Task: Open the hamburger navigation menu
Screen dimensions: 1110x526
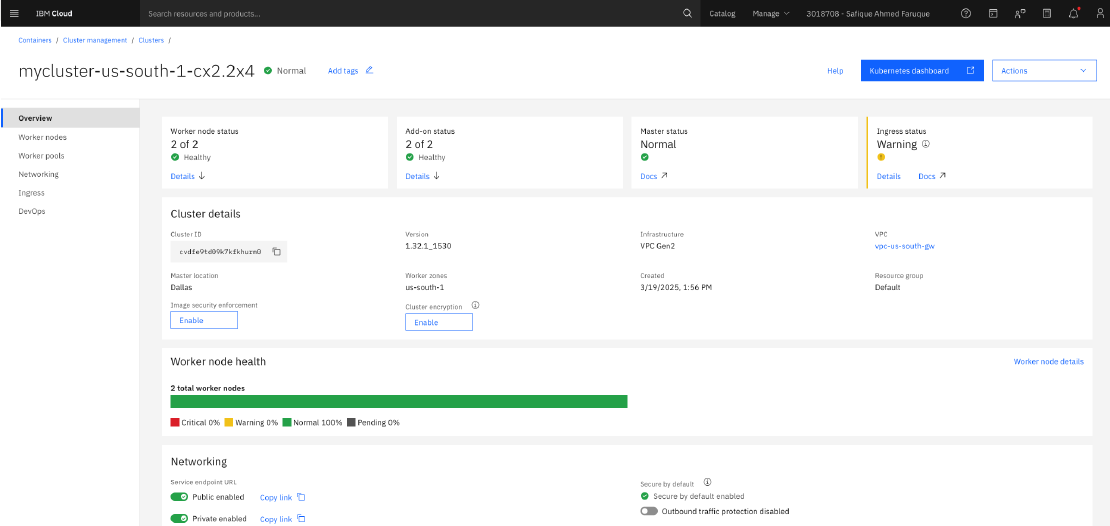Action: pyautogui.click(x=14, y=13)
